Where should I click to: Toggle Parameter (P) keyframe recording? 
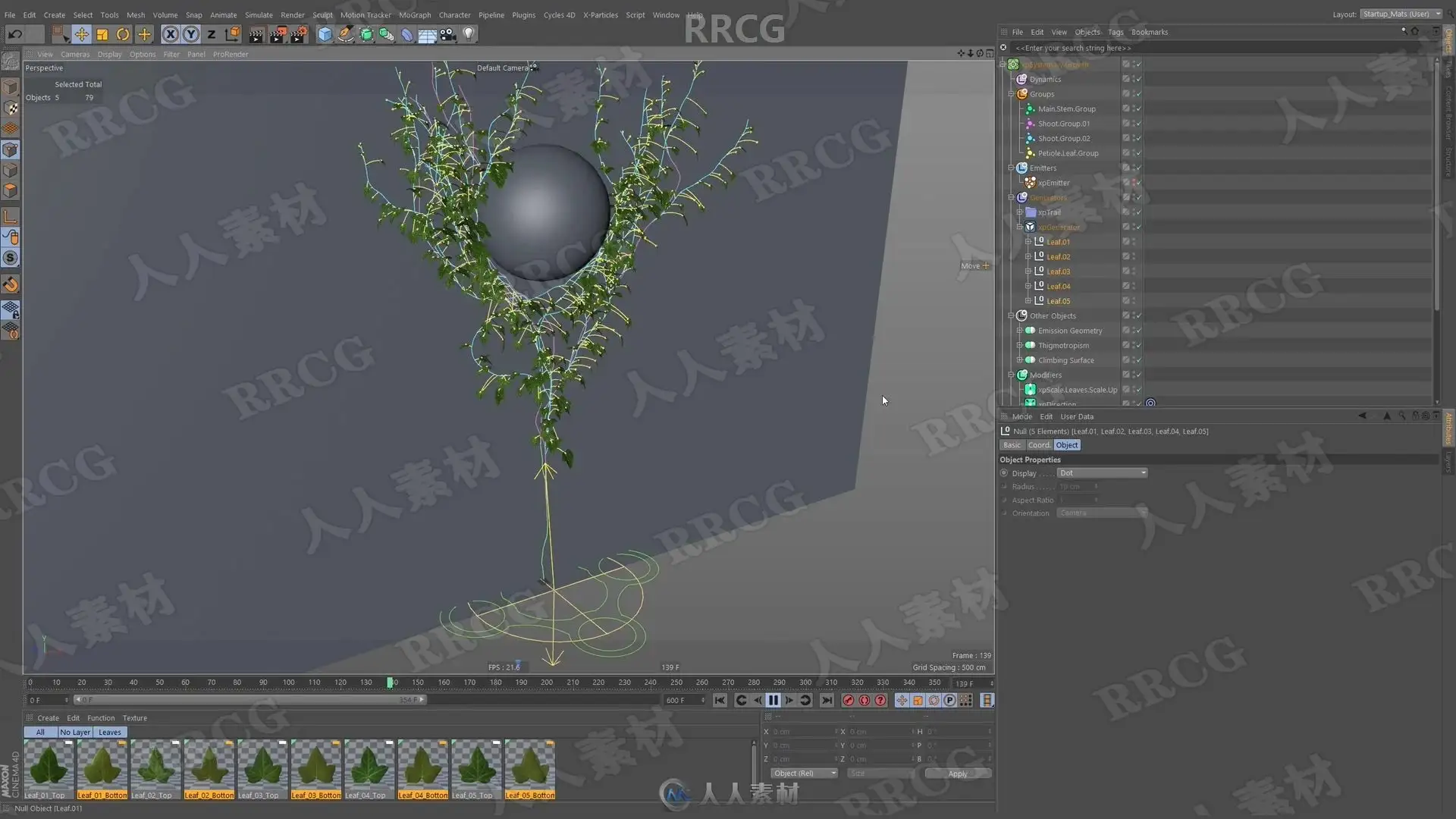point(949,701)
